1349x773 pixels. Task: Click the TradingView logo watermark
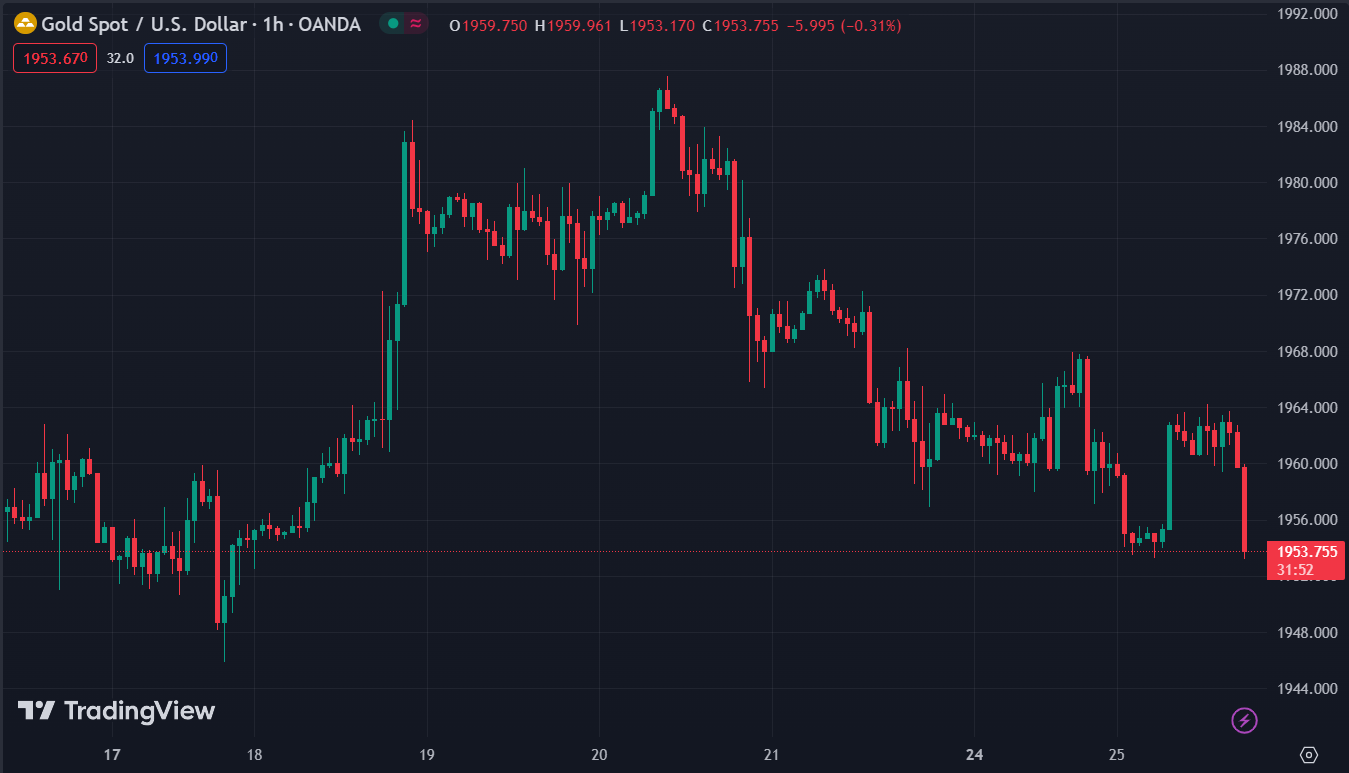click(116, 711)
